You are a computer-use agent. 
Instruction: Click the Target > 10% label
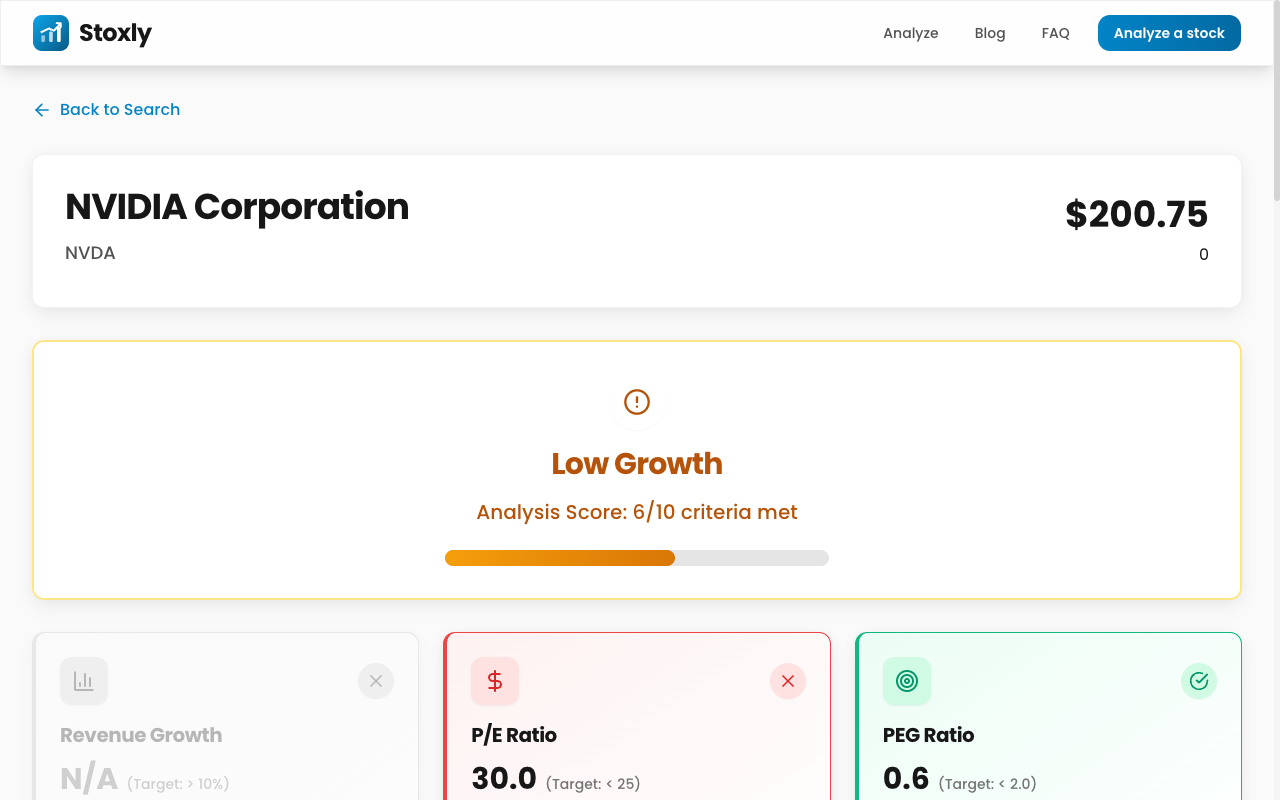(x=178, y=784)
